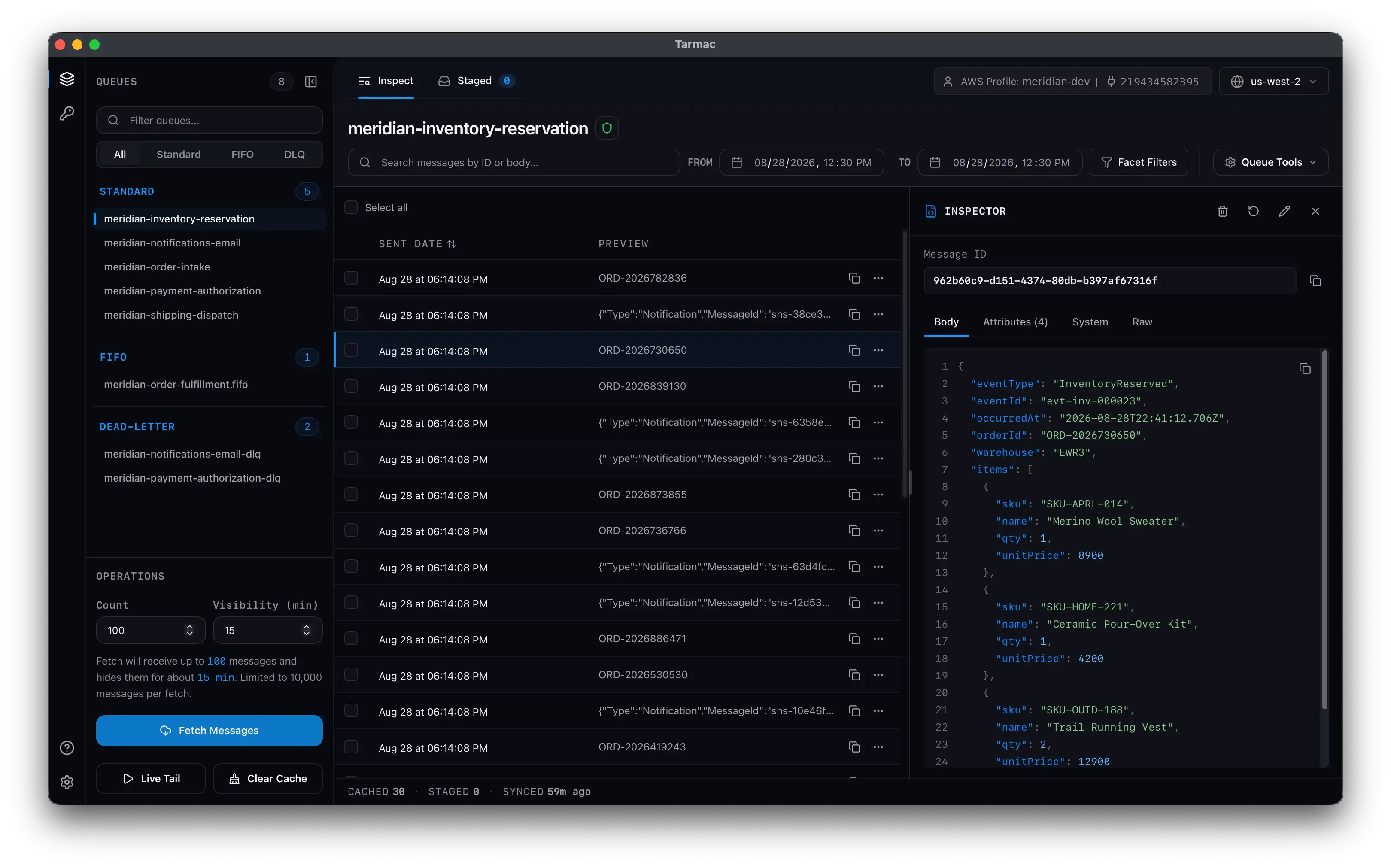
Task: Tick checkbox for sns-38ce3 notification row
Action: [x=351, y=314]
